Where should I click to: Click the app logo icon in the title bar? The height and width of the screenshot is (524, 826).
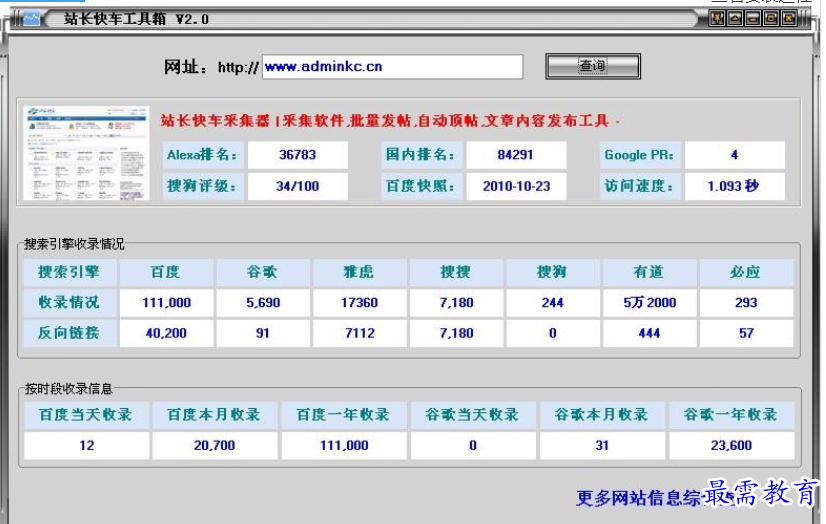click(31, 19)
